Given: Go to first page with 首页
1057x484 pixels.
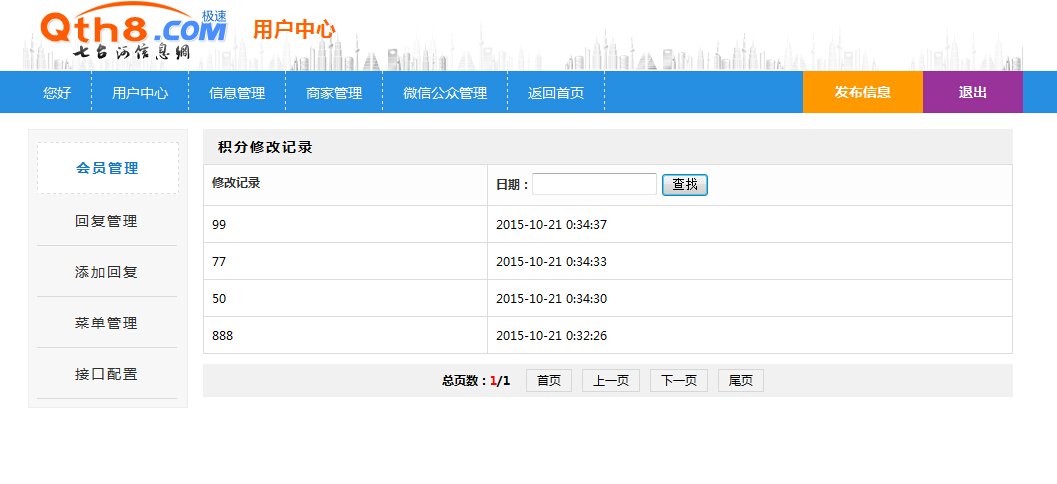Looking at the screenshot, I should [x=549, y=381].
